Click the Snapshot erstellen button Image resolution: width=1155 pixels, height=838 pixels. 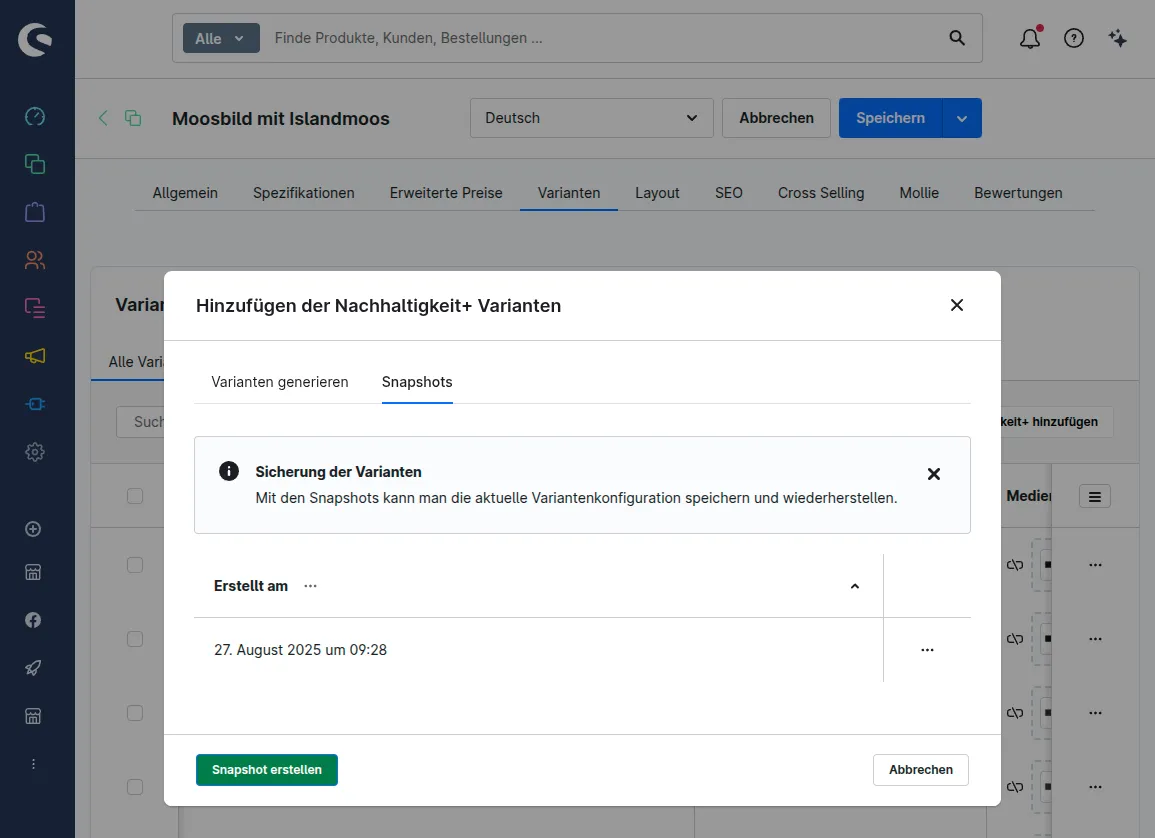tap(267, 770)
